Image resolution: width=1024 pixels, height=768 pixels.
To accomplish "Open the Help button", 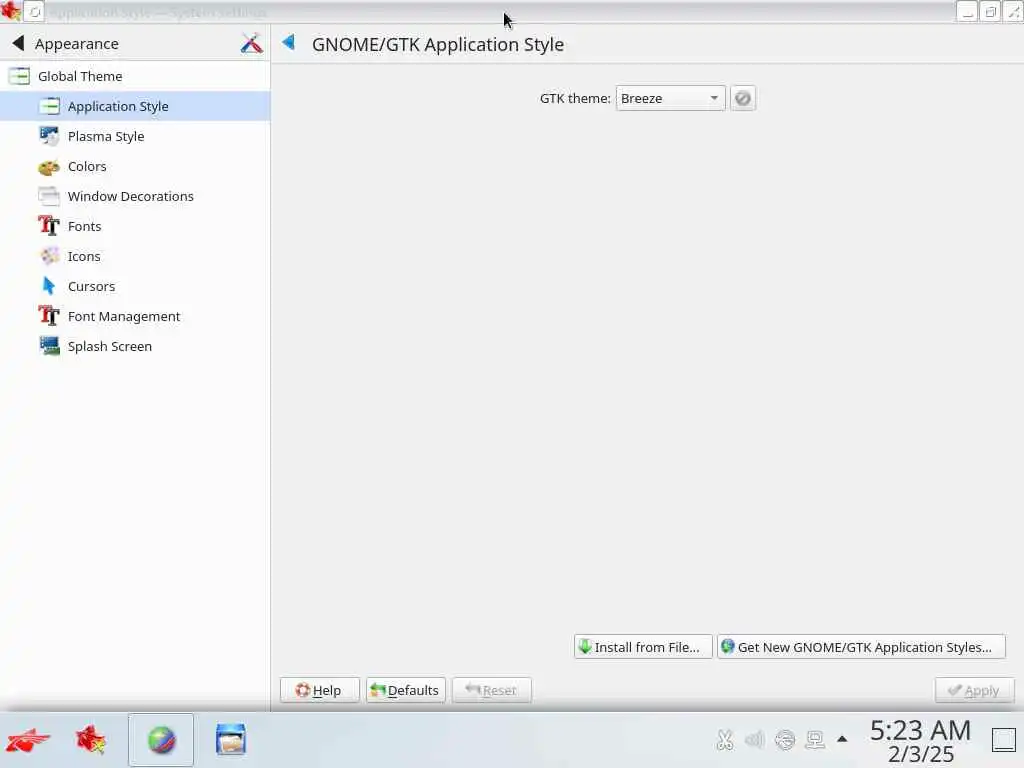I will click(319, 690).
